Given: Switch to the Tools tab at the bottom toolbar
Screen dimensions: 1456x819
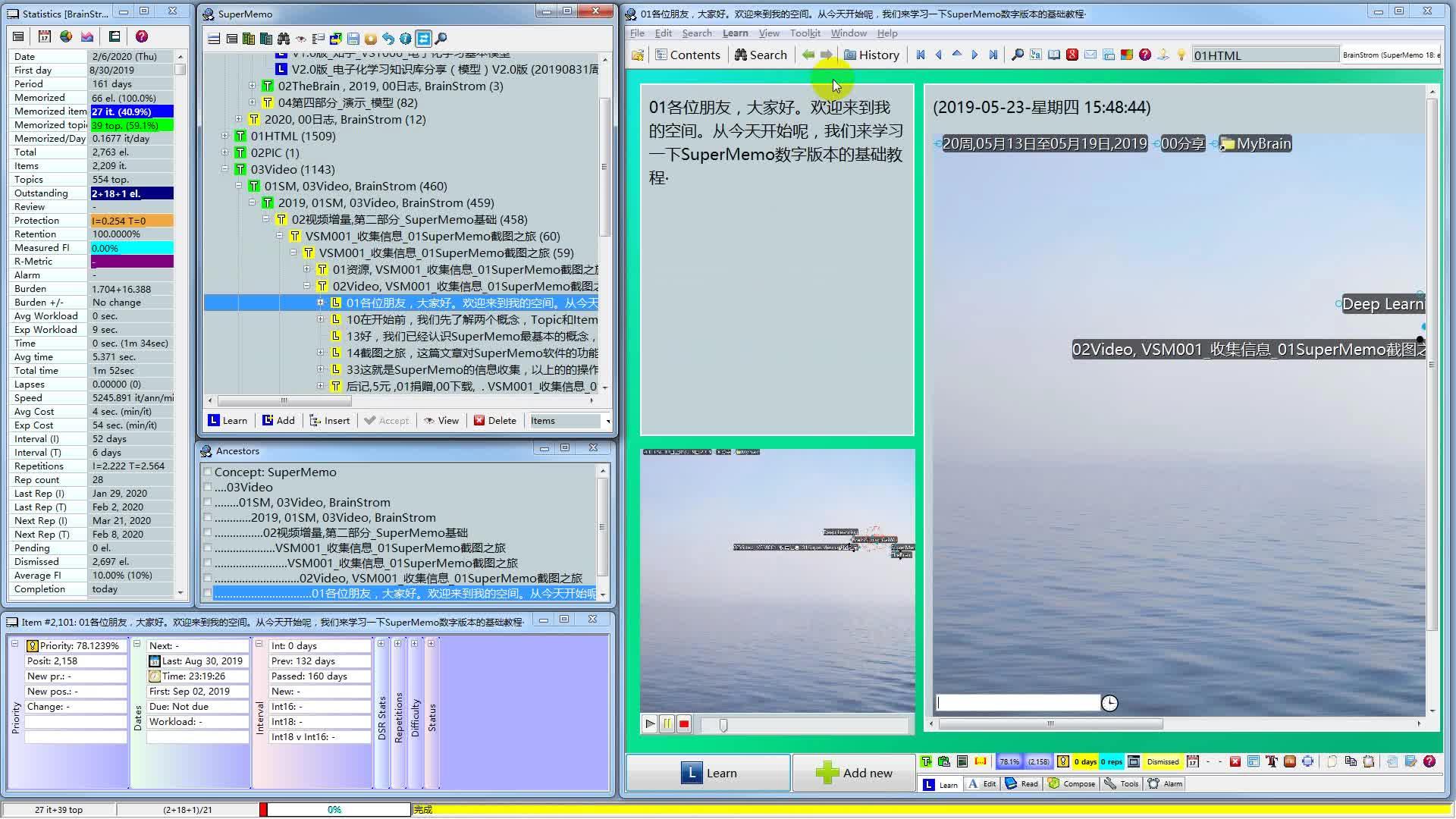Looking at the screenshot, I should [1121, 784].
